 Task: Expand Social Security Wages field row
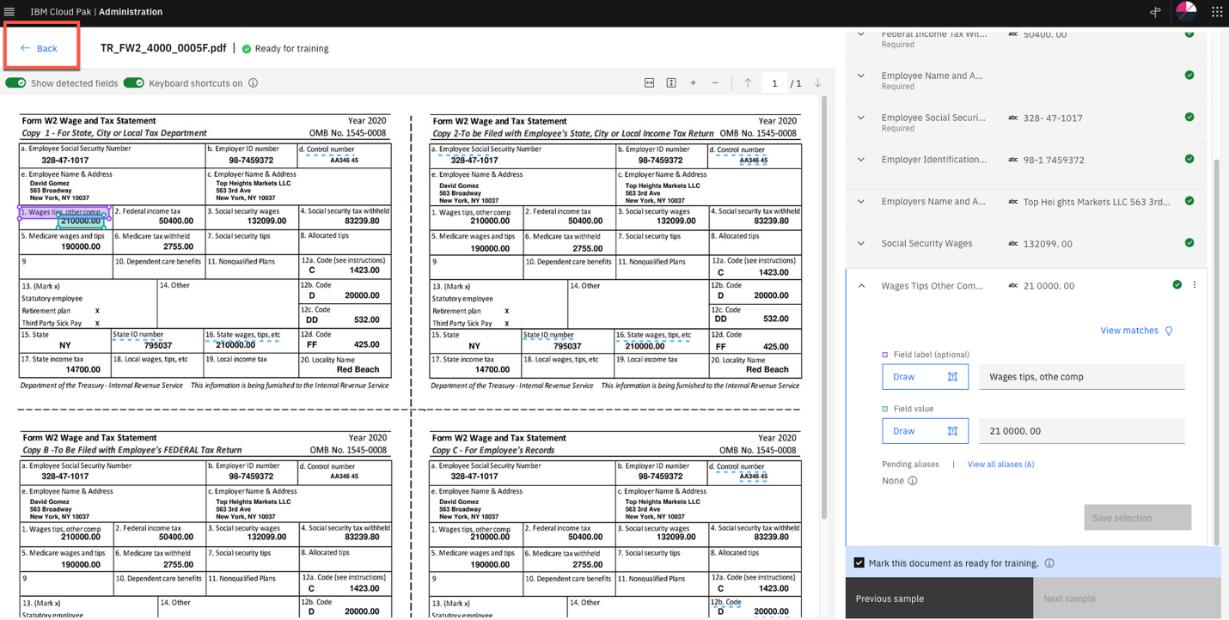[x=862, y=243]
